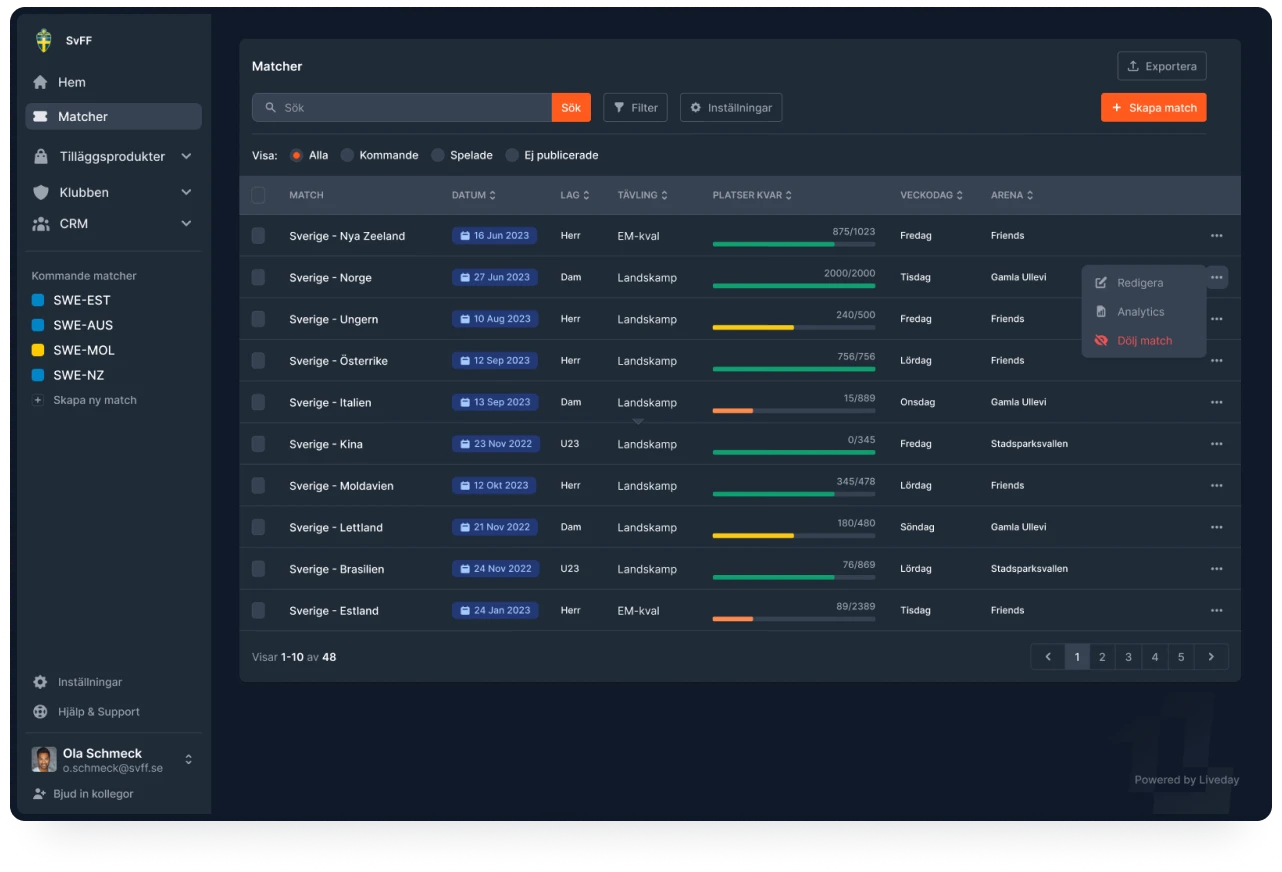
Task: Click the Skapa match button
Action: pyautogui.click(x=1153, y=108)
